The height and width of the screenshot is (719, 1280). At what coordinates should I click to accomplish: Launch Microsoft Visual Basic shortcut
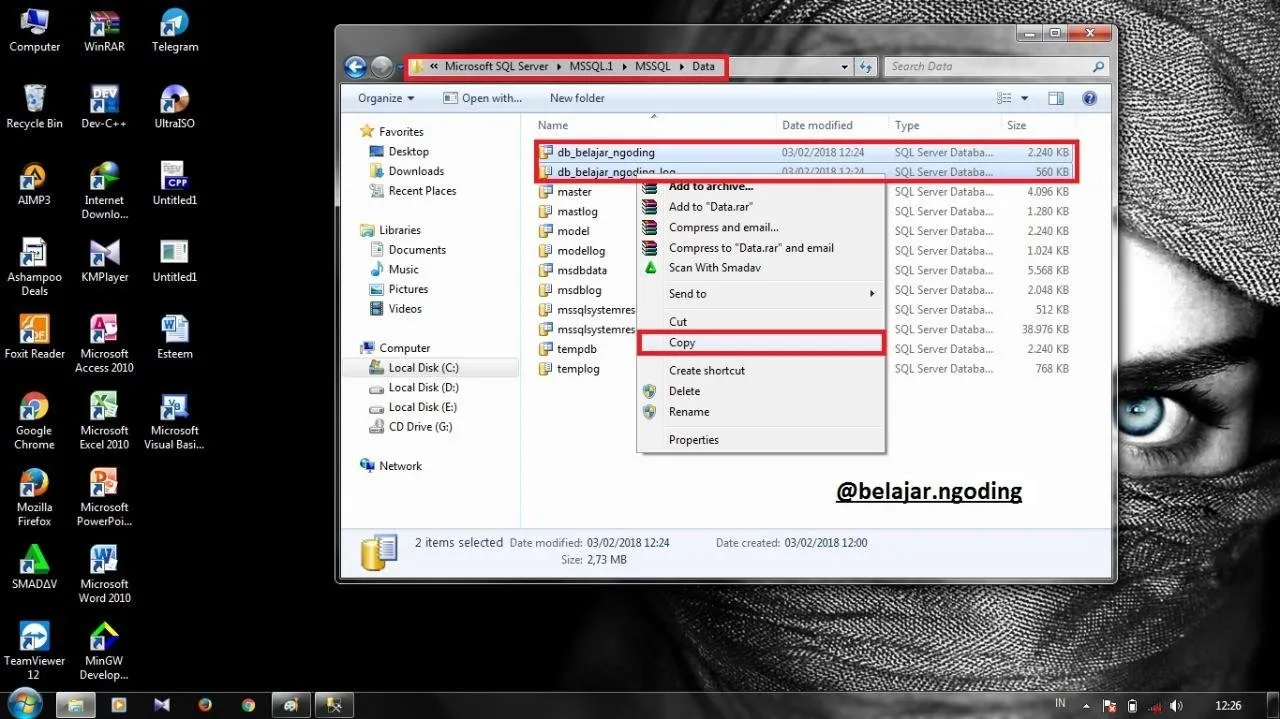(175, 421)
